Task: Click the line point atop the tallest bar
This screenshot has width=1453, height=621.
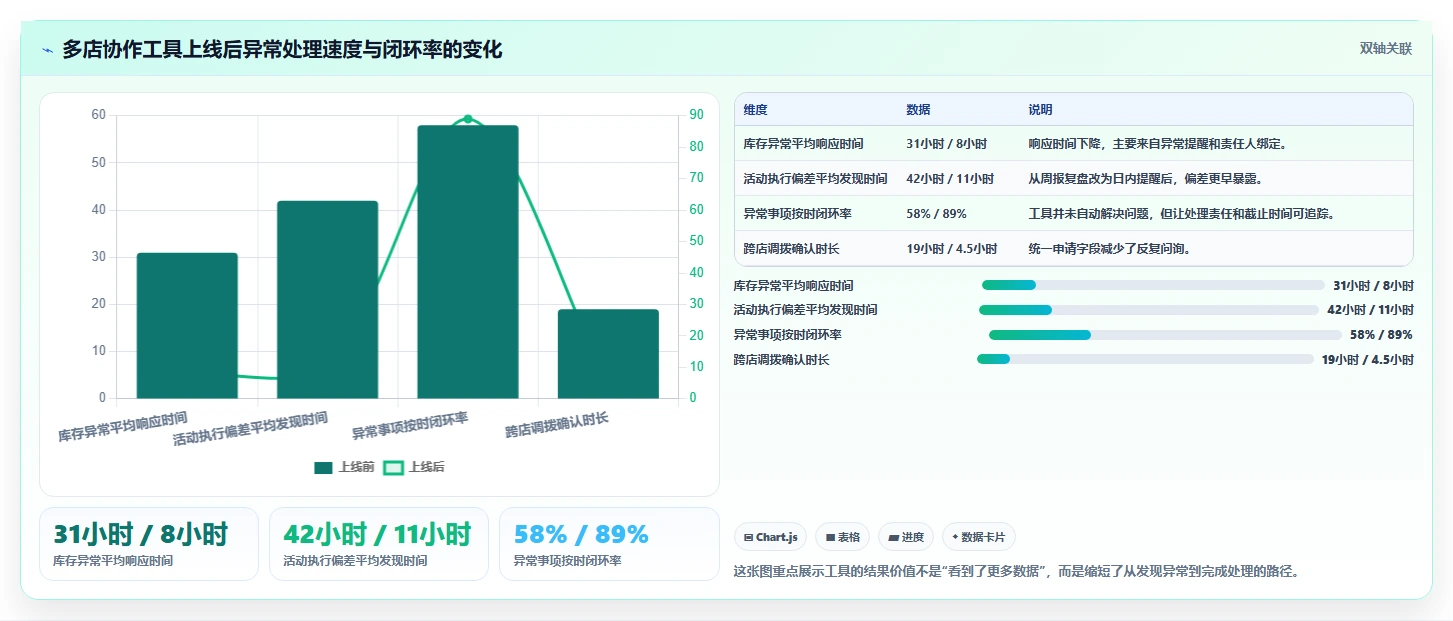Action: [x=468, y=119]
